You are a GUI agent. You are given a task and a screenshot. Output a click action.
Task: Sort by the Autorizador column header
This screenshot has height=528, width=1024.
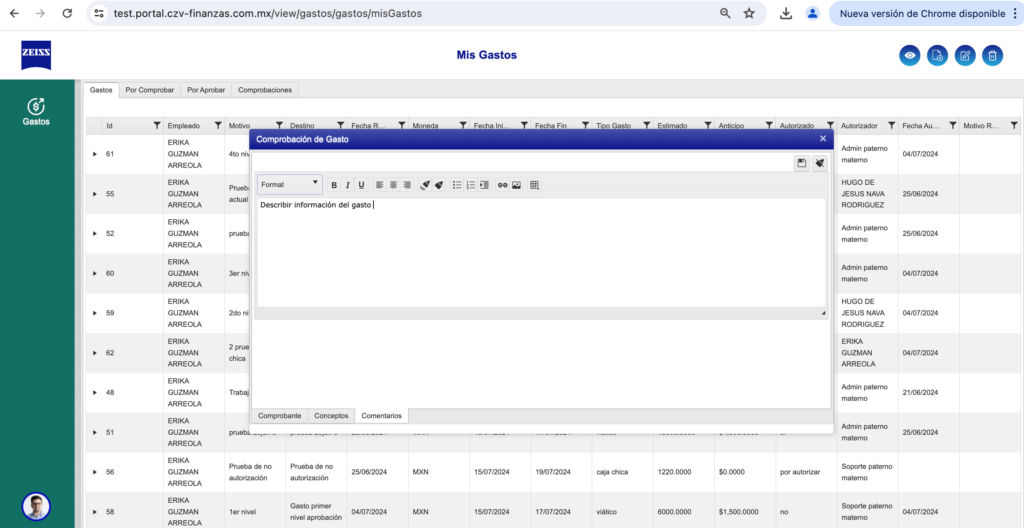(859, 125)
